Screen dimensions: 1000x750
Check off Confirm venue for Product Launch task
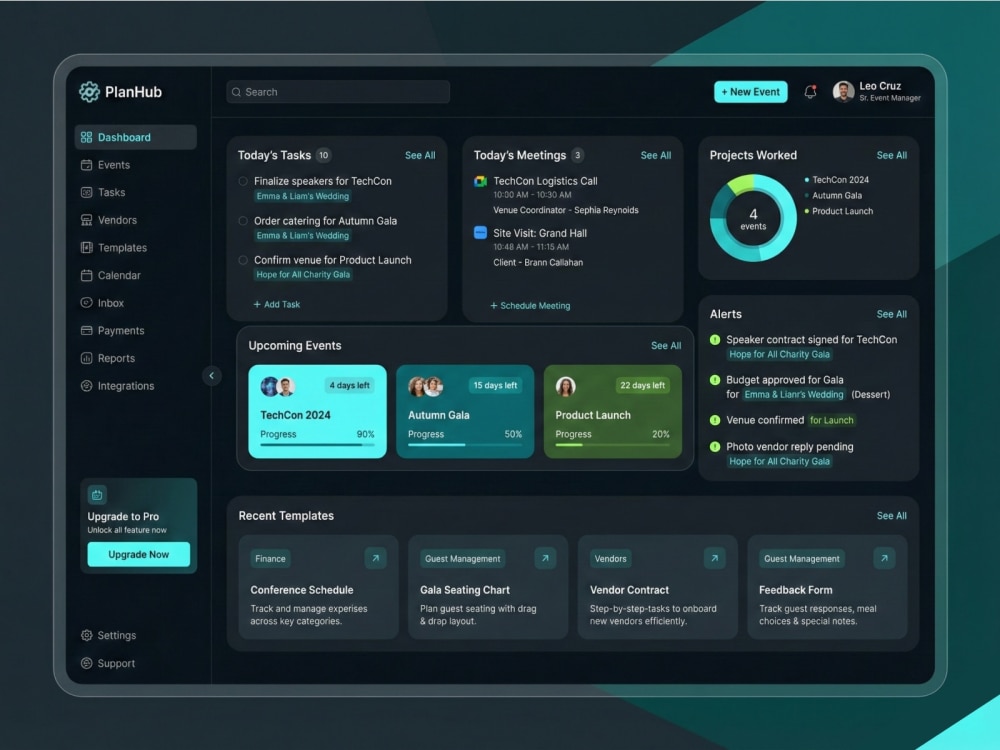tap(243, 260)
